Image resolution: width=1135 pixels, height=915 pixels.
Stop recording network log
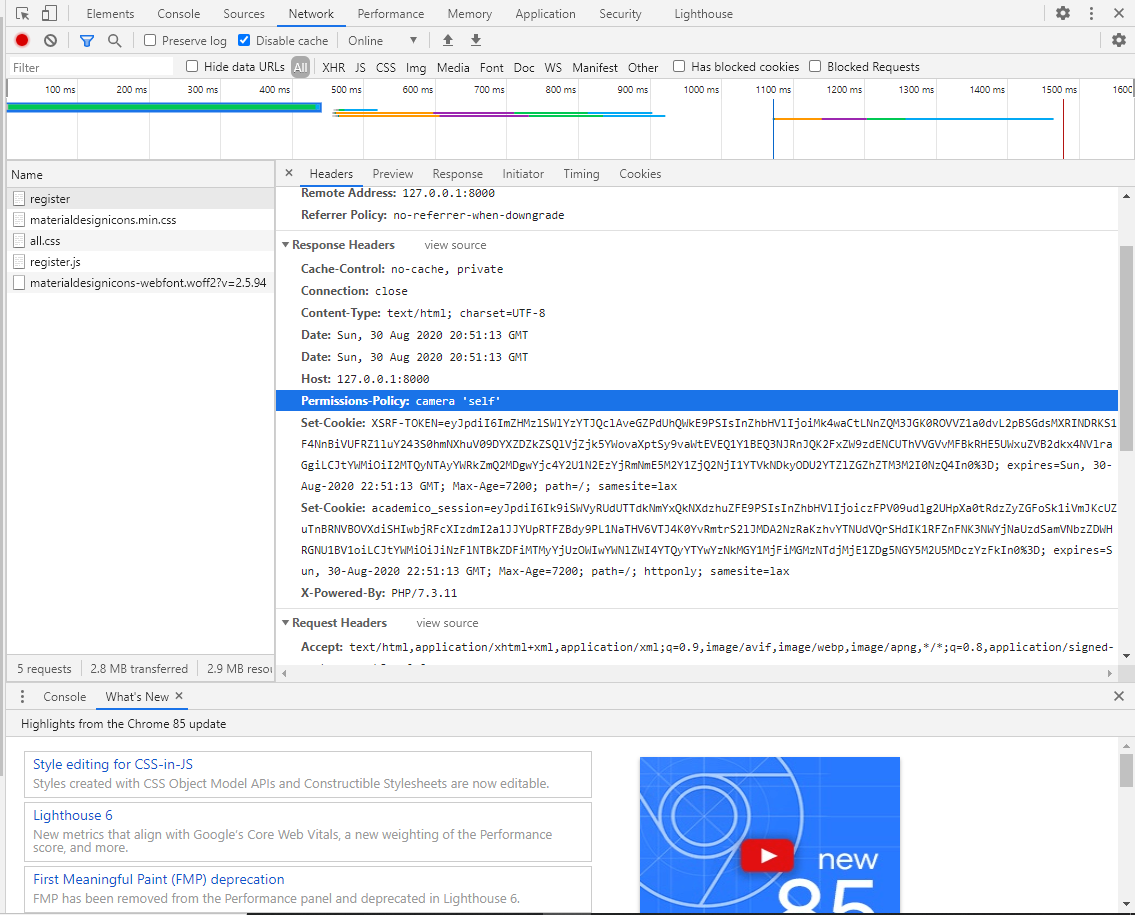[20, 40]
